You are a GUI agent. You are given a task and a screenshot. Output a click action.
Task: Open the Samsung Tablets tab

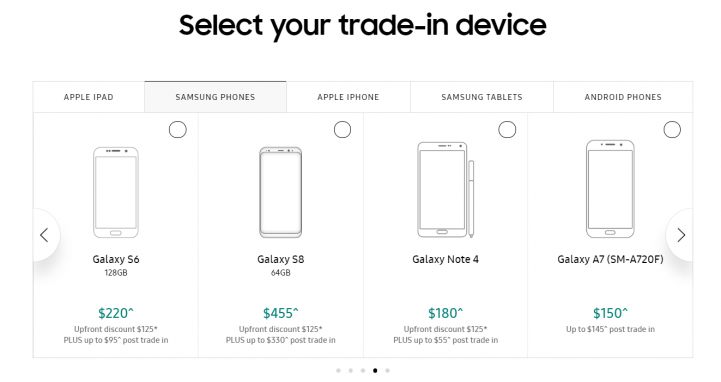click(x=482, y=97)
